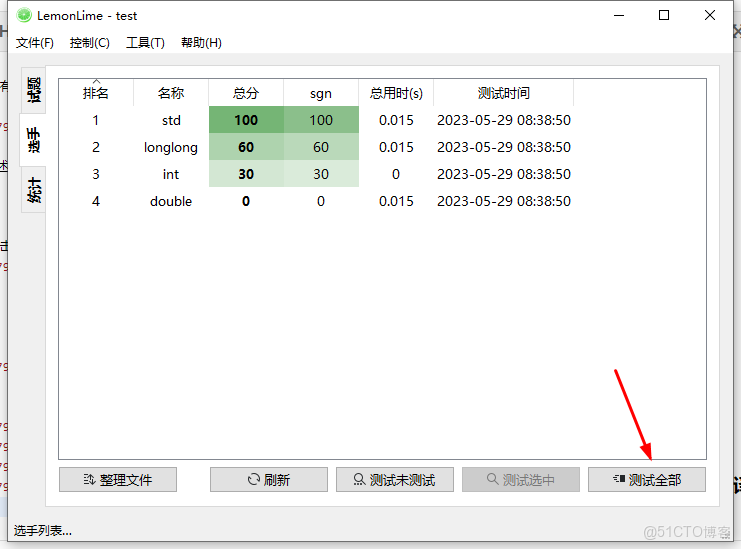The height and width of the screenshot is (549, 741).
Task: Click the sgn score 30 cell for int
Action: point(321,174)
